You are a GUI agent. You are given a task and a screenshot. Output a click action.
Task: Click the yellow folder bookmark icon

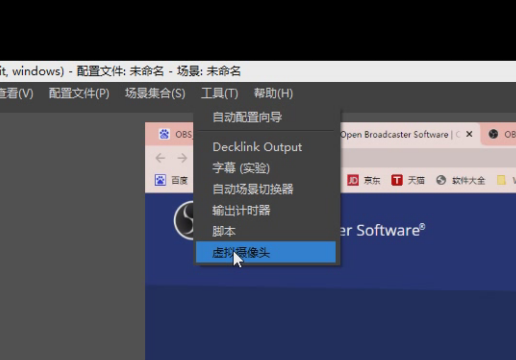point(501,180)
